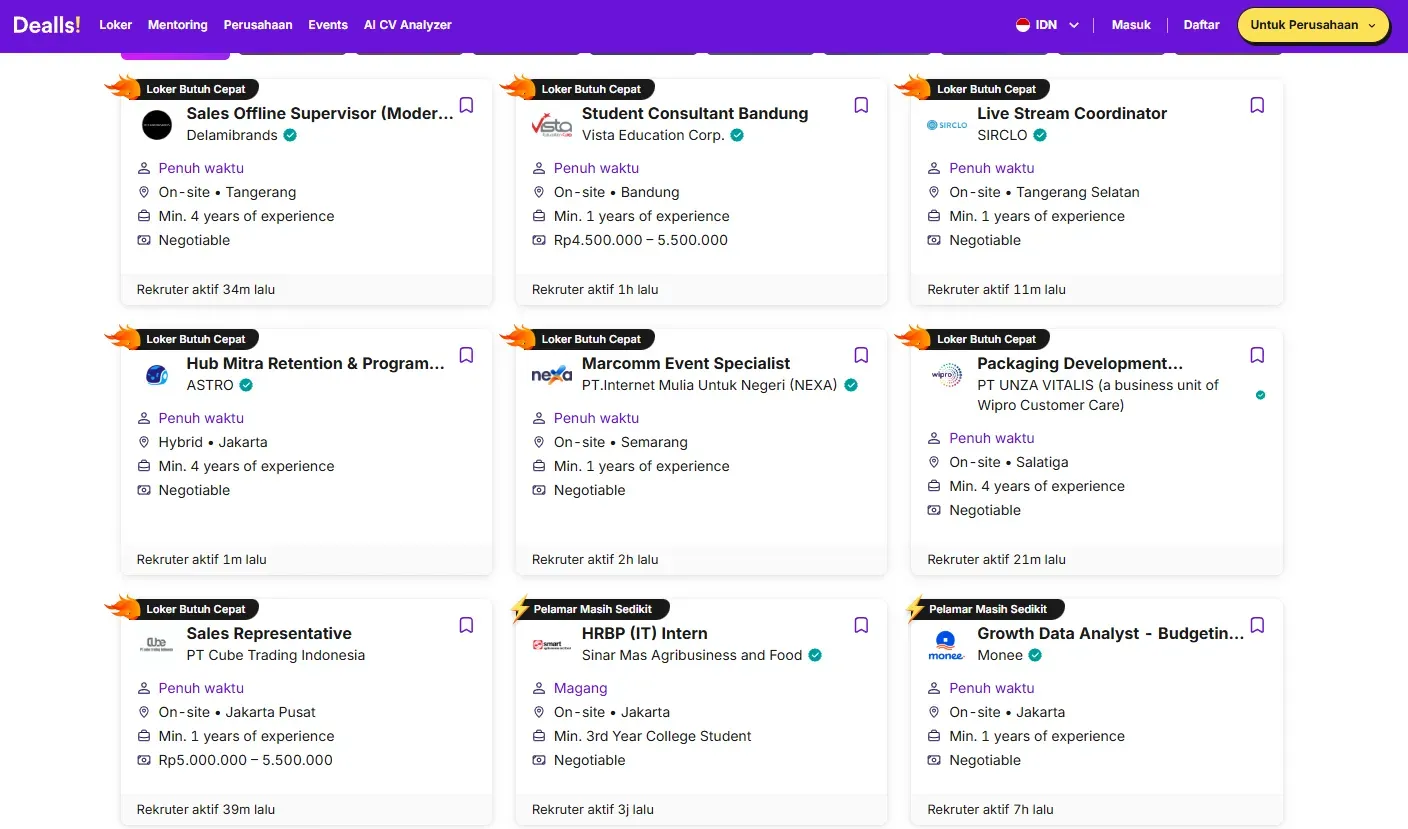The width and height of the screenshot is (1408, 829).
Task: Bookmark the Student Consultant Bandung job
Action: point(861,105)
